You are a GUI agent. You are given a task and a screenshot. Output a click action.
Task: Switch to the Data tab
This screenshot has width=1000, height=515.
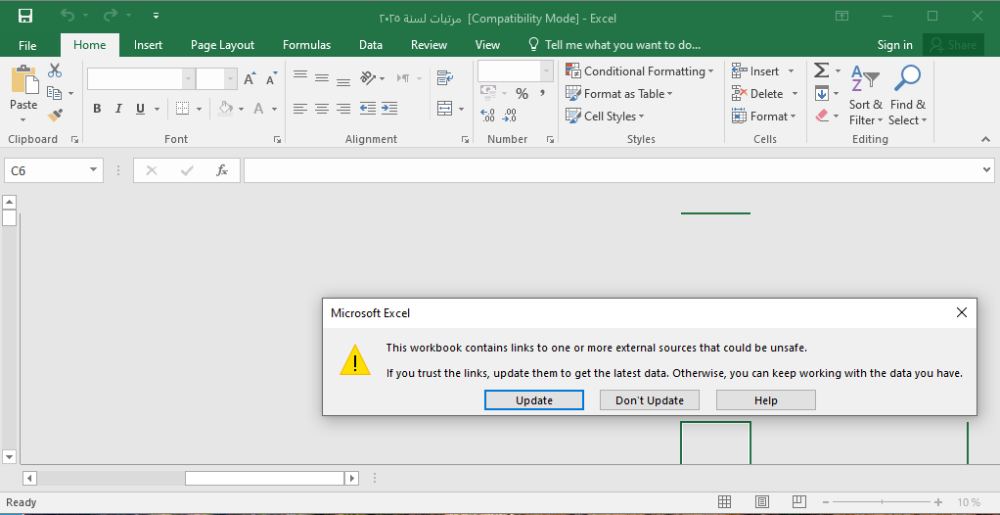tap(371, 45)
